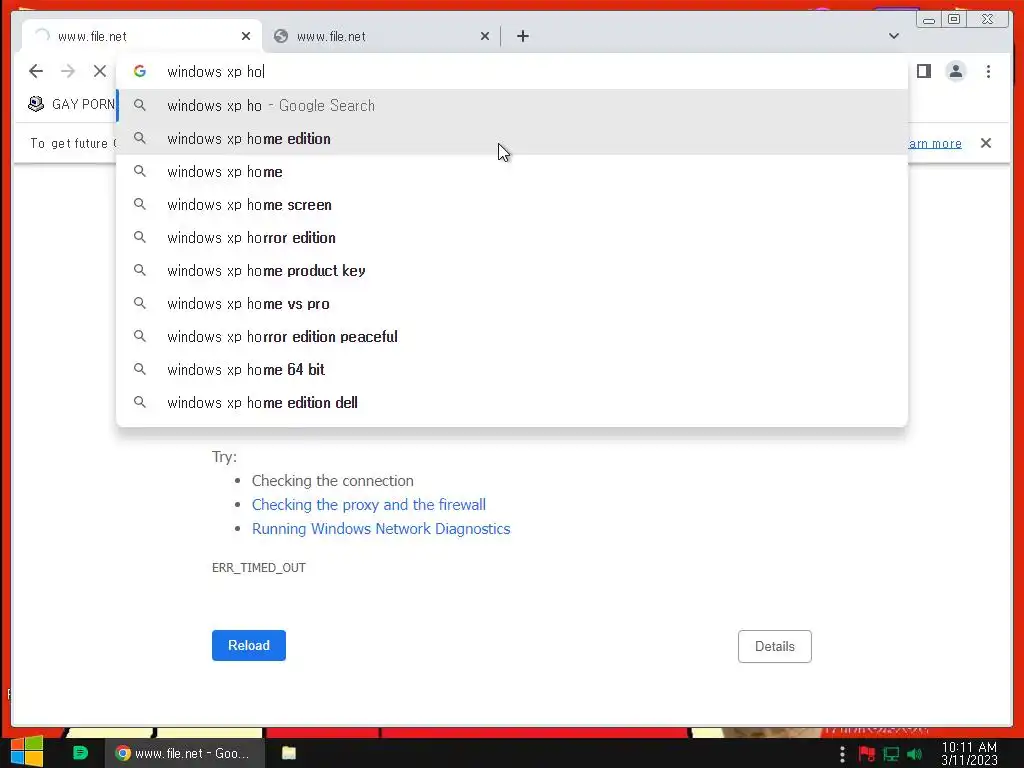Image resolution: width=1024 pixels, height=768 pixels.
Task: Open the green app icon on taskbar
Action: 80,753
